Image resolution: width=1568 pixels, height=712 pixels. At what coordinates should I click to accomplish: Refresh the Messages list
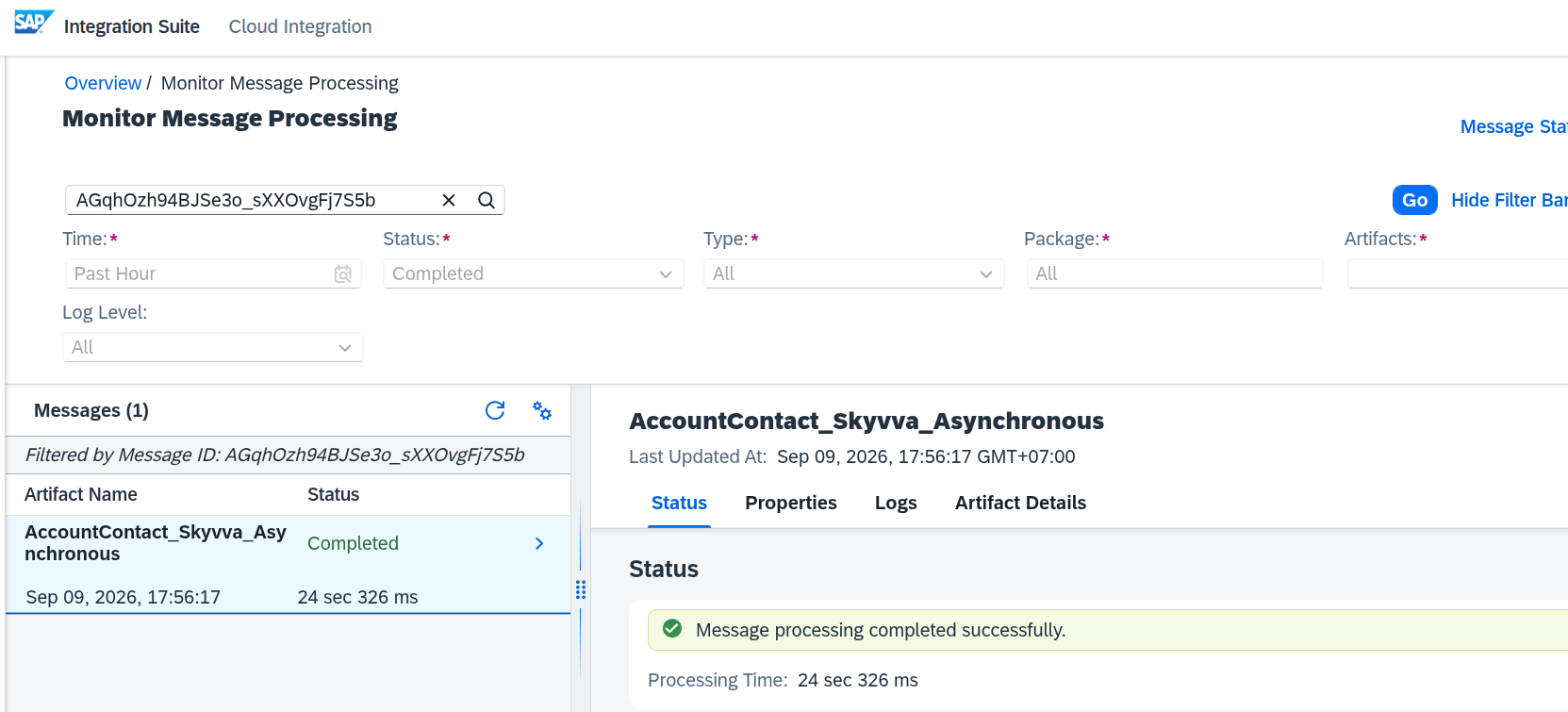pyautogui.click(x=495, y=410)
